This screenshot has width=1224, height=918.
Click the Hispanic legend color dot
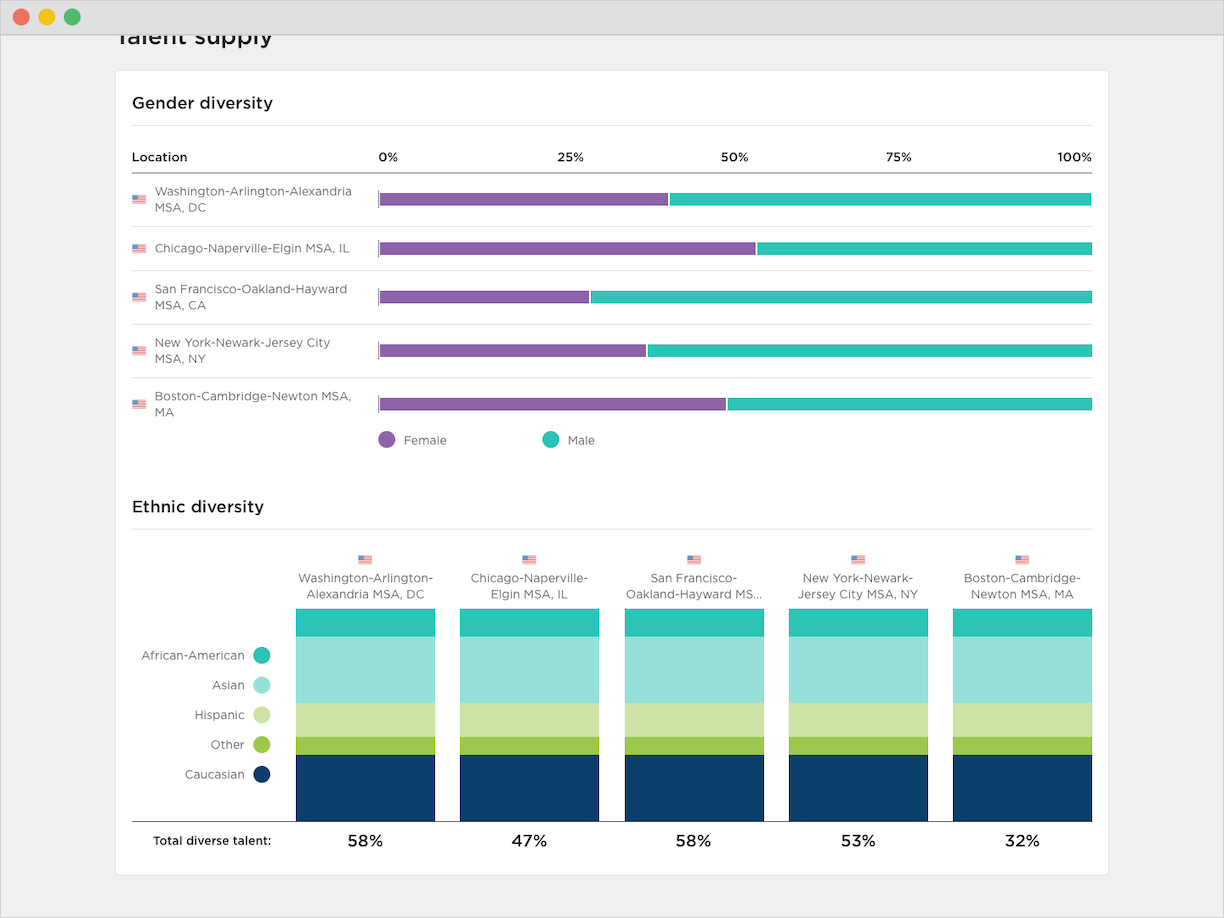[x=262, y=715]
